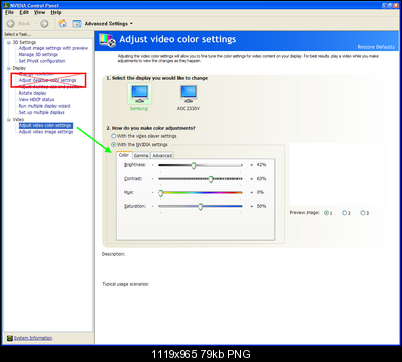Click the Hue 0% value
This screenshot has height=362, width=402.
coord(260,192)
